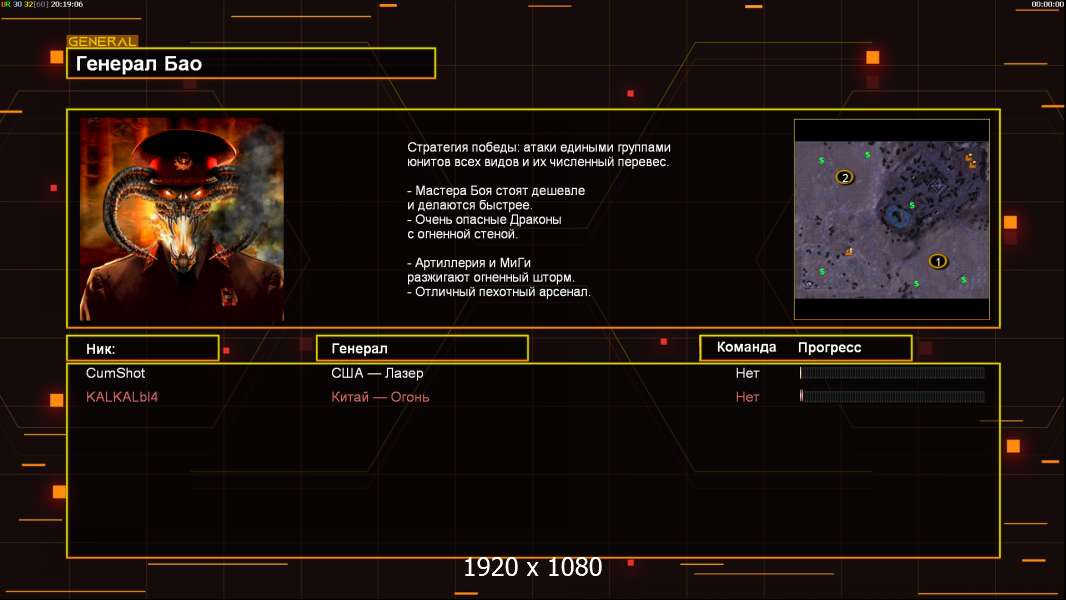1066x600 pixels.
Task: Click the lone orange building icon on minimap
Action: [848, 251]
